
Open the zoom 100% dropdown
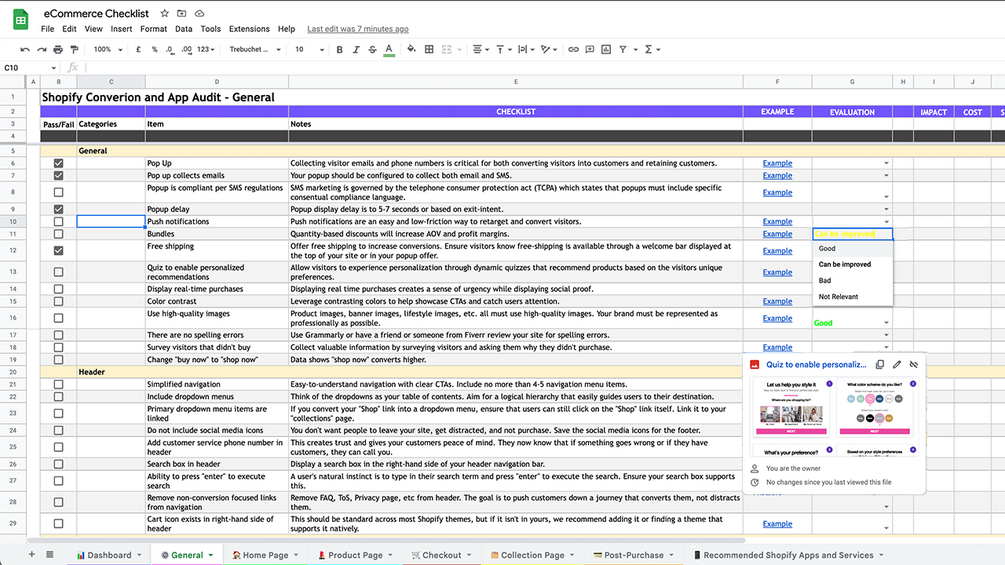point(108,49)
